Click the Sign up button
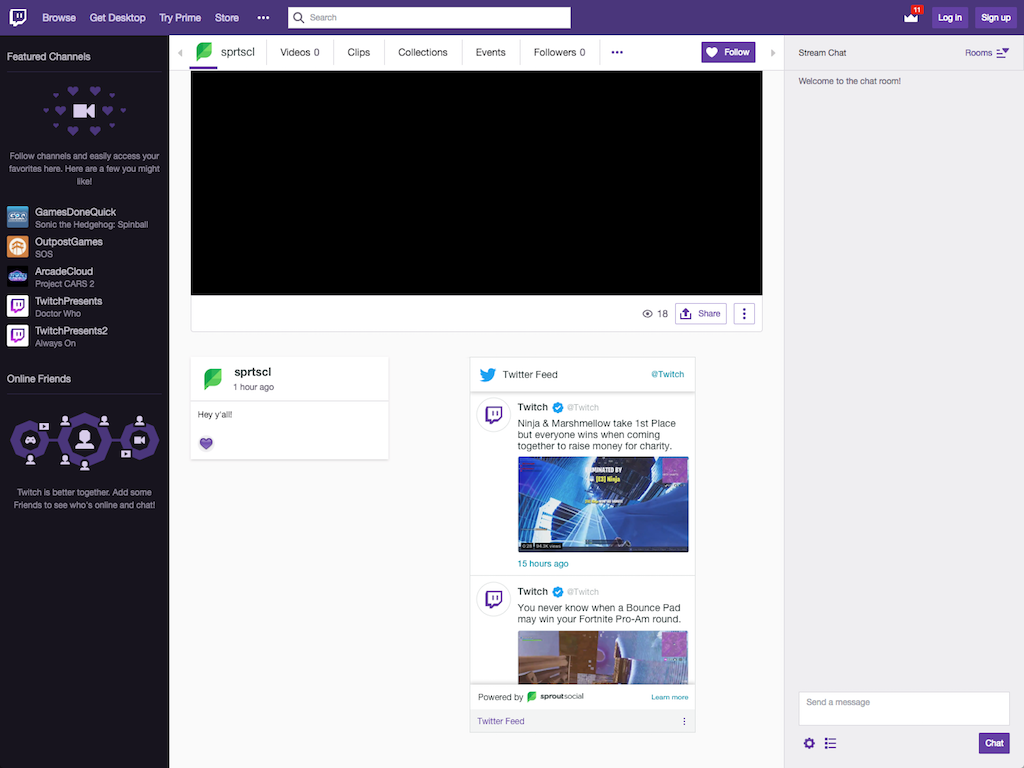 pos(995,18)
